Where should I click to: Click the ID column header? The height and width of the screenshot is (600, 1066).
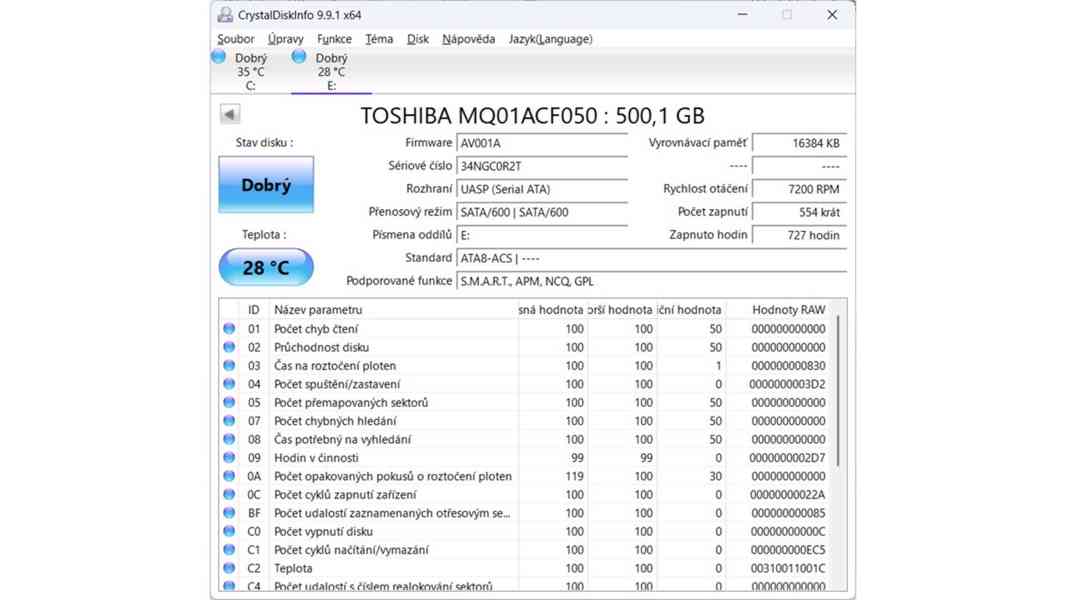254,309
